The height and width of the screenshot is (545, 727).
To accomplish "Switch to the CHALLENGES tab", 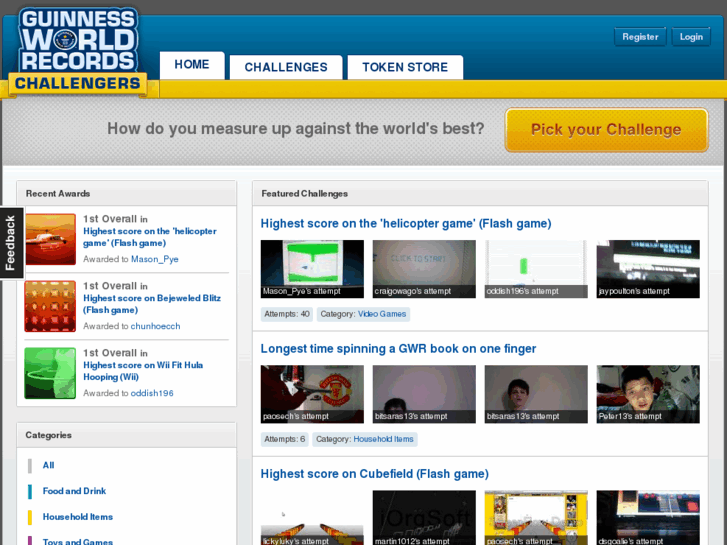I will pyautogui.click(x=286, y=67).
